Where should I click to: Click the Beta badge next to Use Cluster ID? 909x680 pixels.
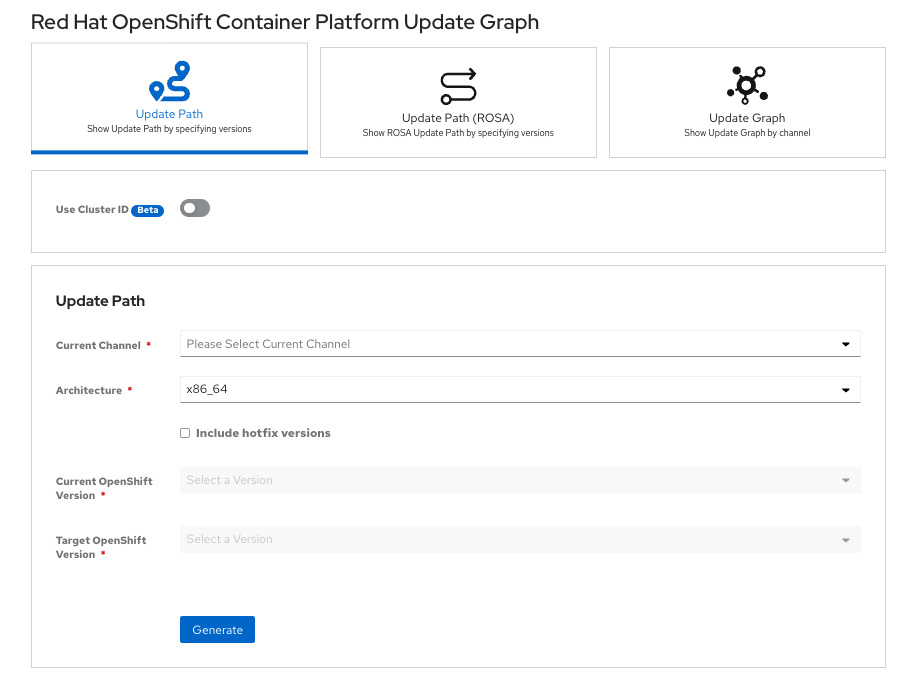[148, 210]
